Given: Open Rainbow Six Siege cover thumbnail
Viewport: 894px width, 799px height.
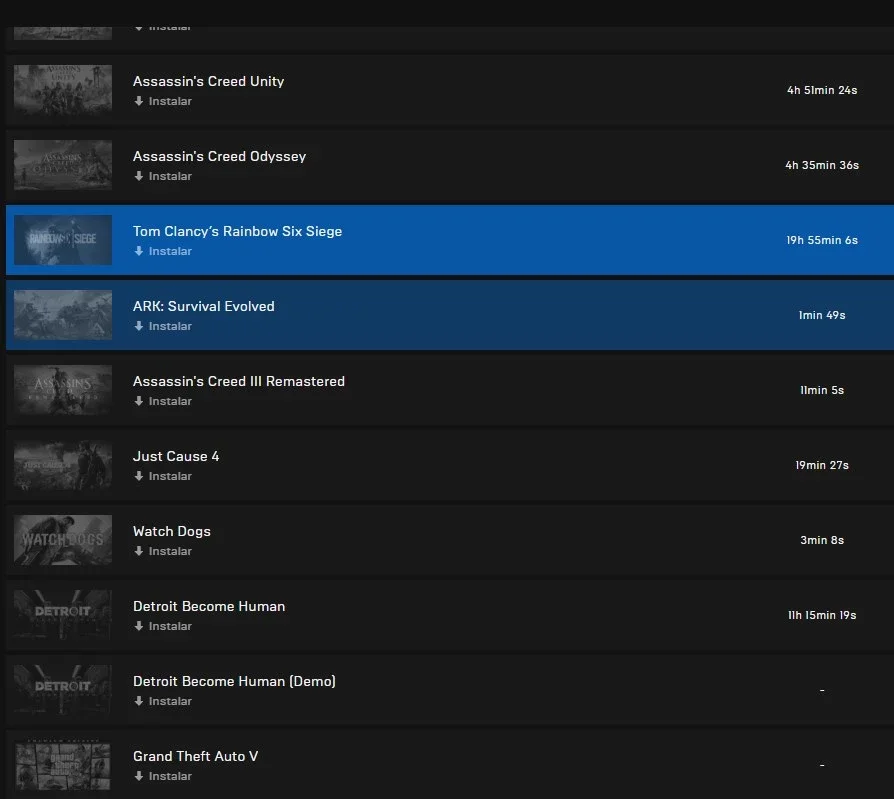Looking at the screenshot, I should 63,240.
